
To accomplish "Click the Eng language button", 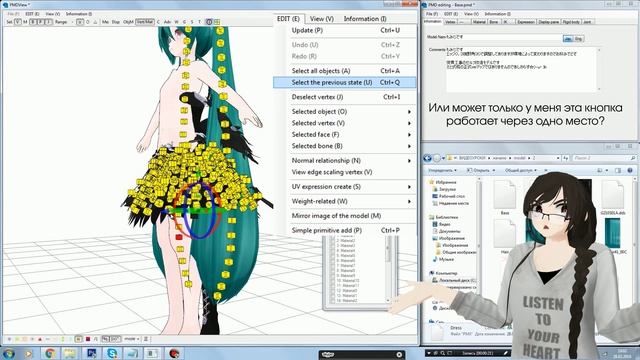I will [579, 39].
